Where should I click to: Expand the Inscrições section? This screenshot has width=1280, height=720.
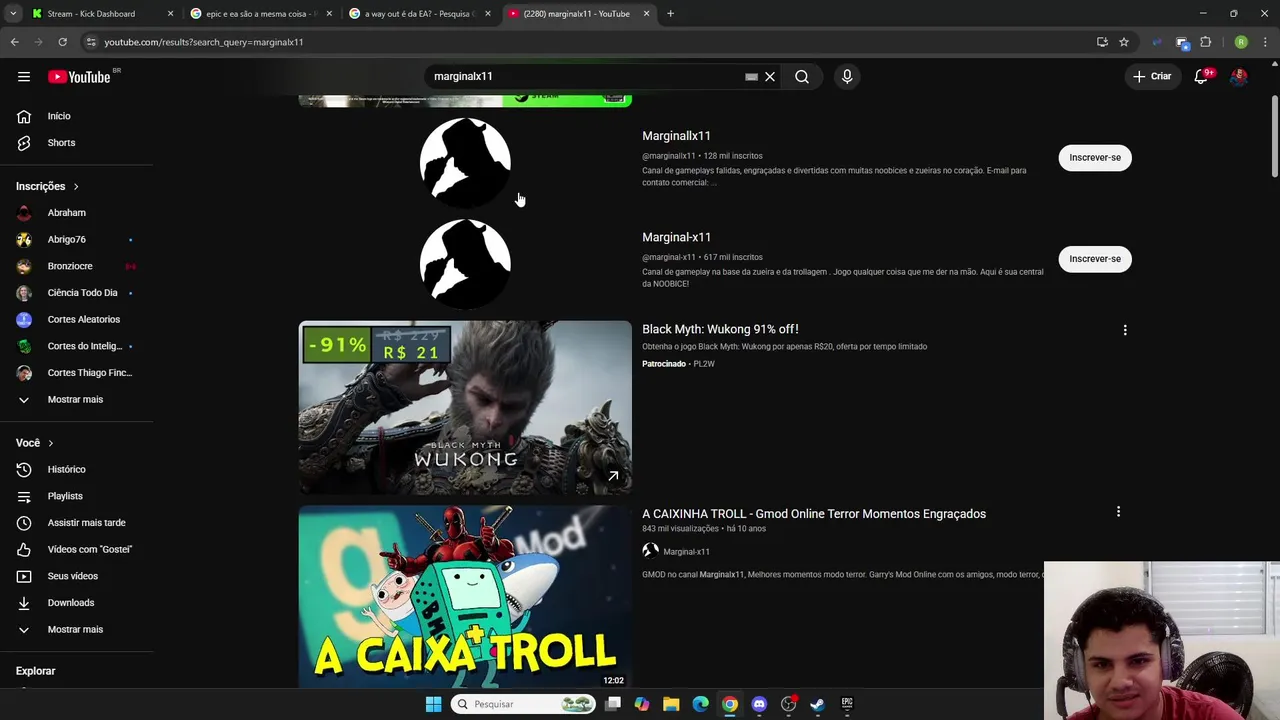pyautogui.click(x=47, y=186)
